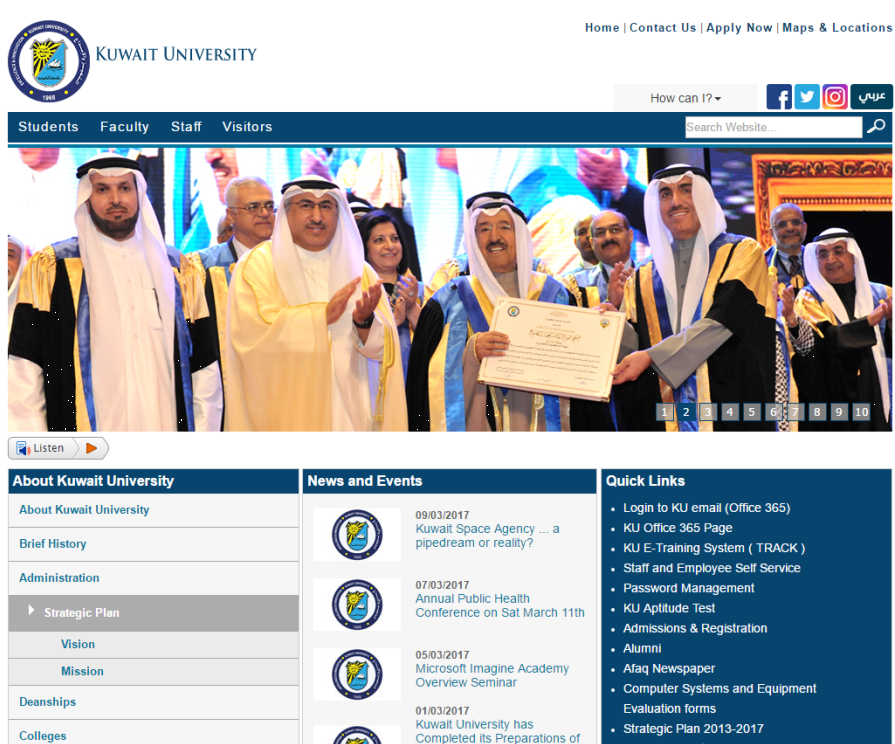Screen dimensions: 895x744
Task: Open the Students menu
Action: pos(48,127)
